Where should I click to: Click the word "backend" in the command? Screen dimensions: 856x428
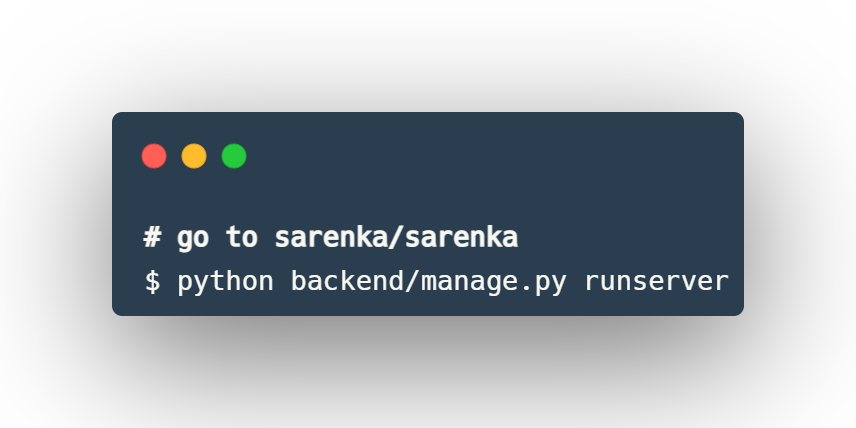click(347, 281)
